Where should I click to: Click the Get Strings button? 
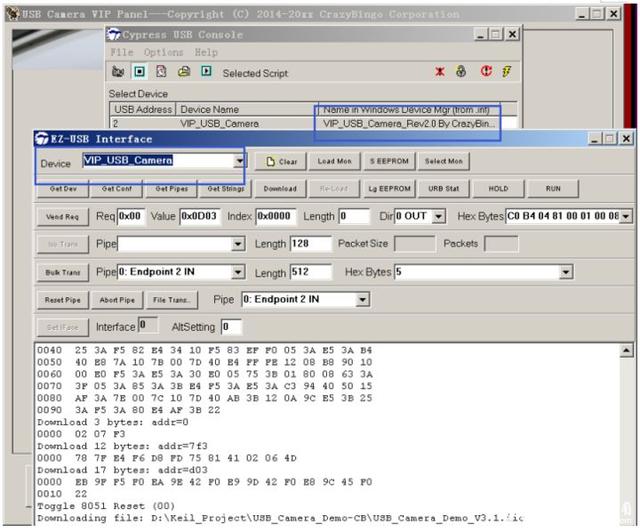pyautogui.click(x=226, y=189)
